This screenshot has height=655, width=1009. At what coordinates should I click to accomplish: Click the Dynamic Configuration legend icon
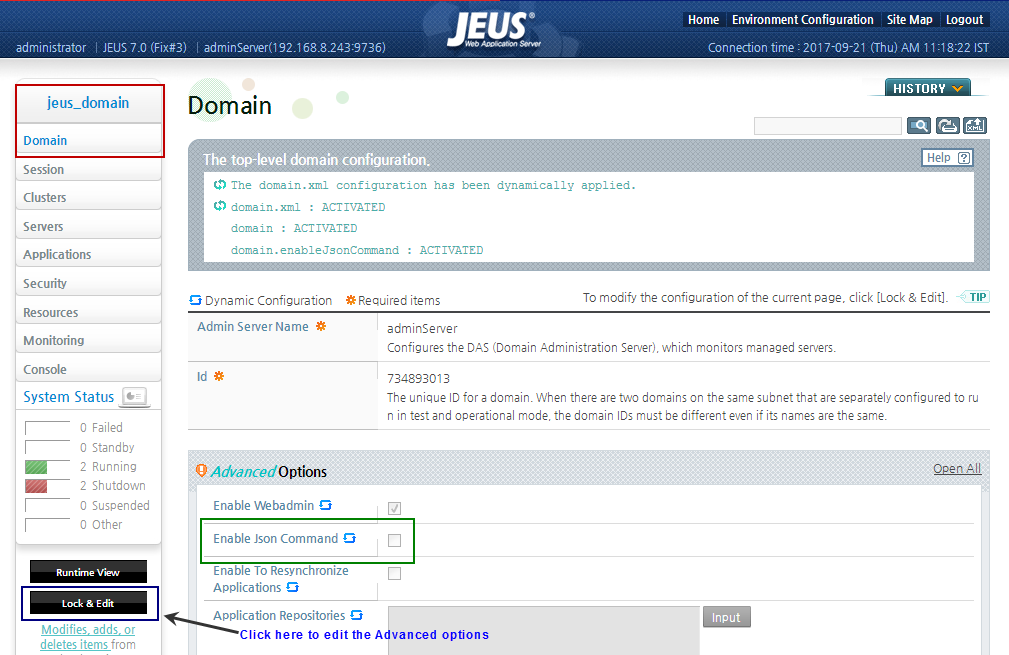tap(196, 300)
